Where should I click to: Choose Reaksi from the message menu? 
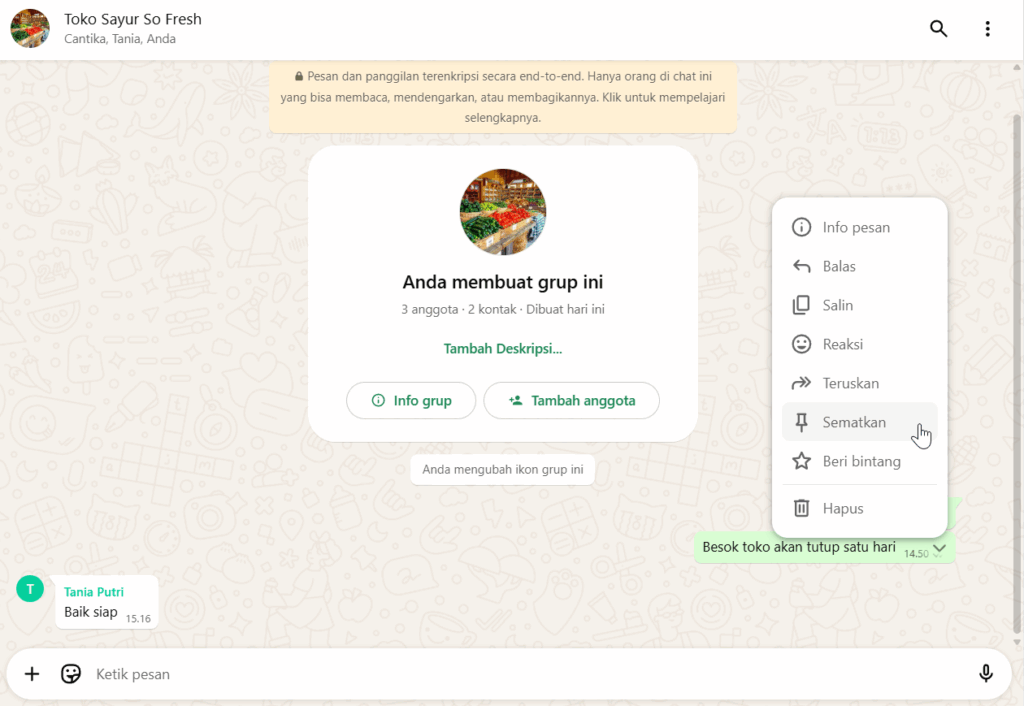tap(842, 344)
